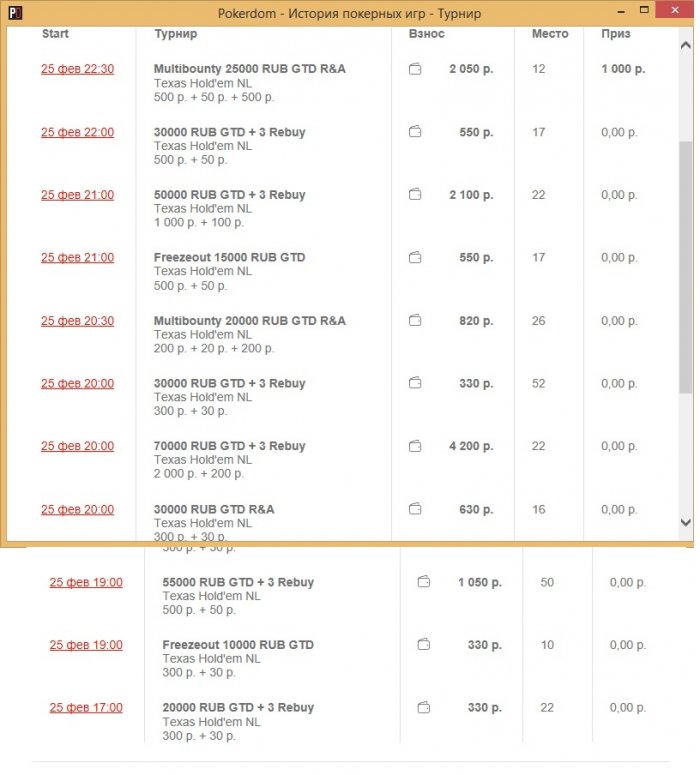
Task: Click wallet icon in Multibounty 20000 RUB row
Action: click(415, 321)
